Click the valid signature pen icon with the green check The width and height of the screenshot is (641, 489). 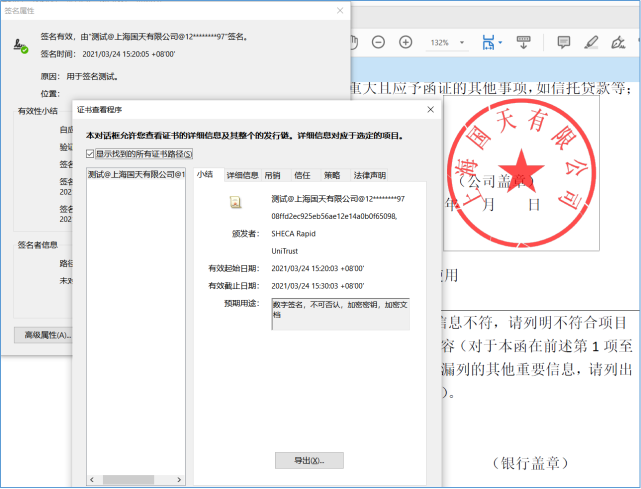[x=20, y=46]
